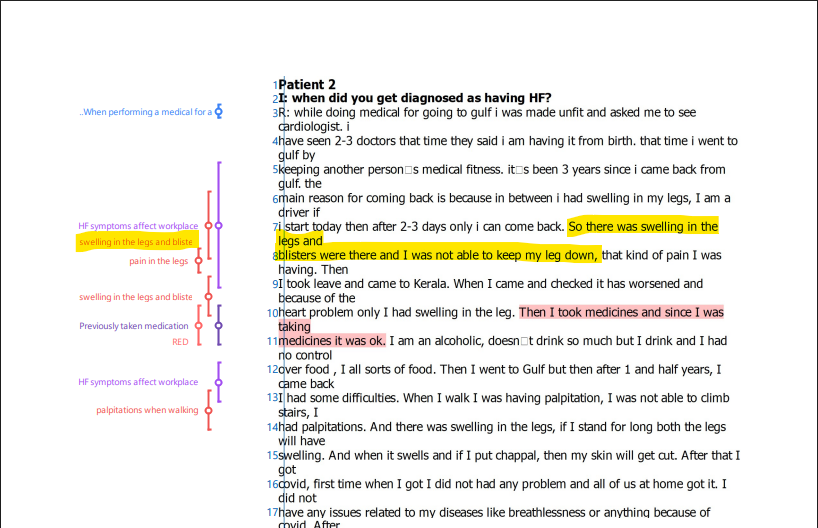Select purple marker next to lower 'HF symptoms affect workplace'
This screenshot has height=528, width=818.
(219, 382)
